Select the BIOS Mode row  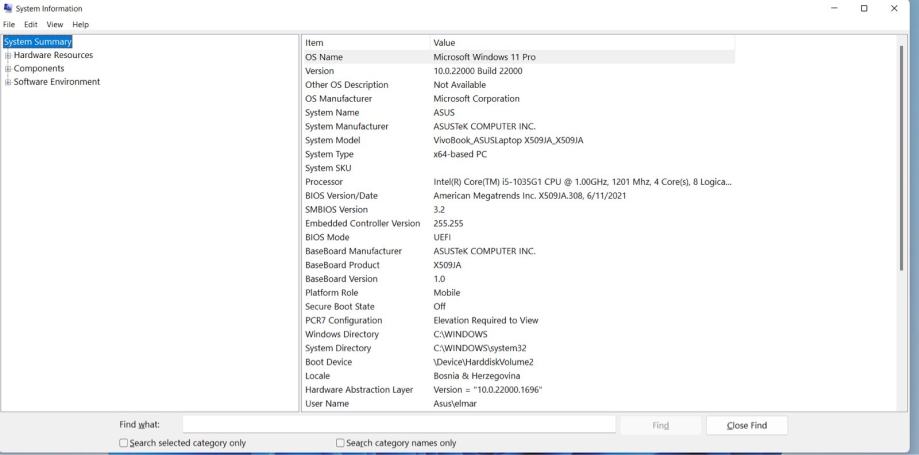[x=518, y=237]
